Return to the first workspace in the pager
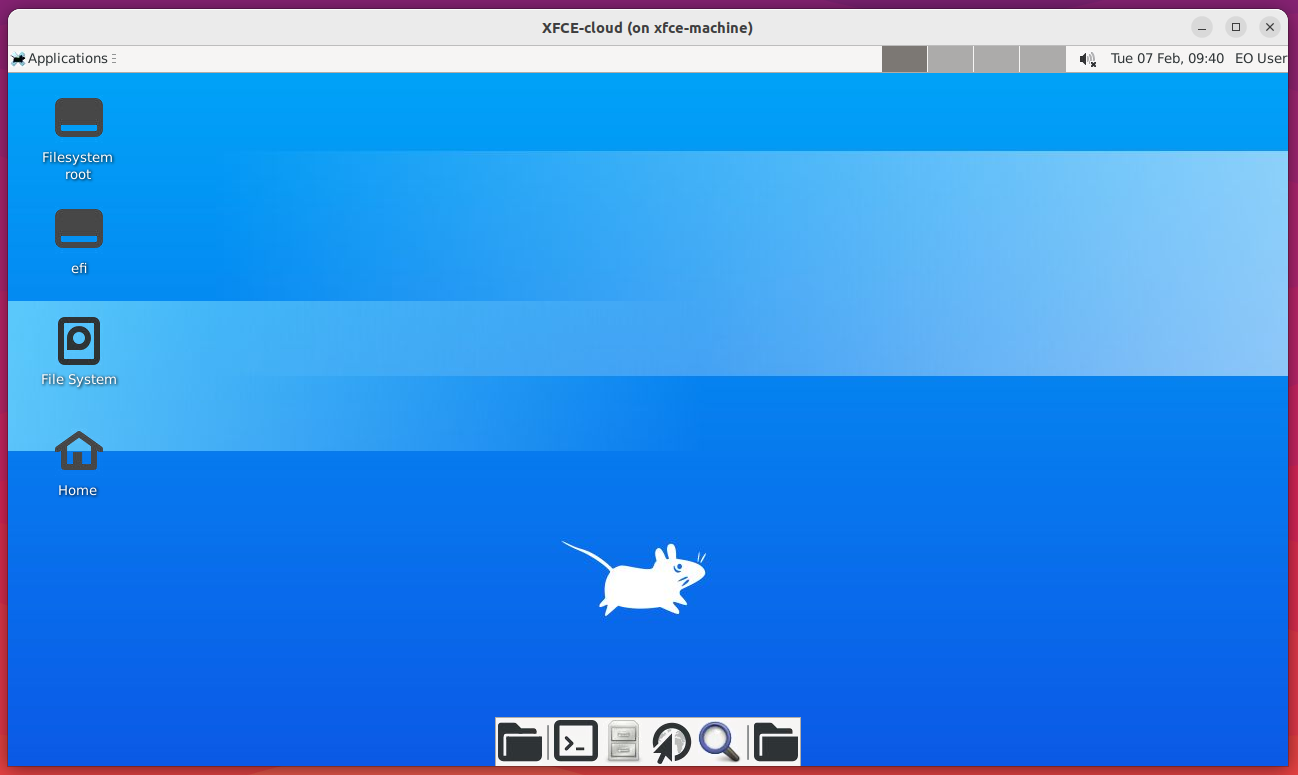 point(905,58)
